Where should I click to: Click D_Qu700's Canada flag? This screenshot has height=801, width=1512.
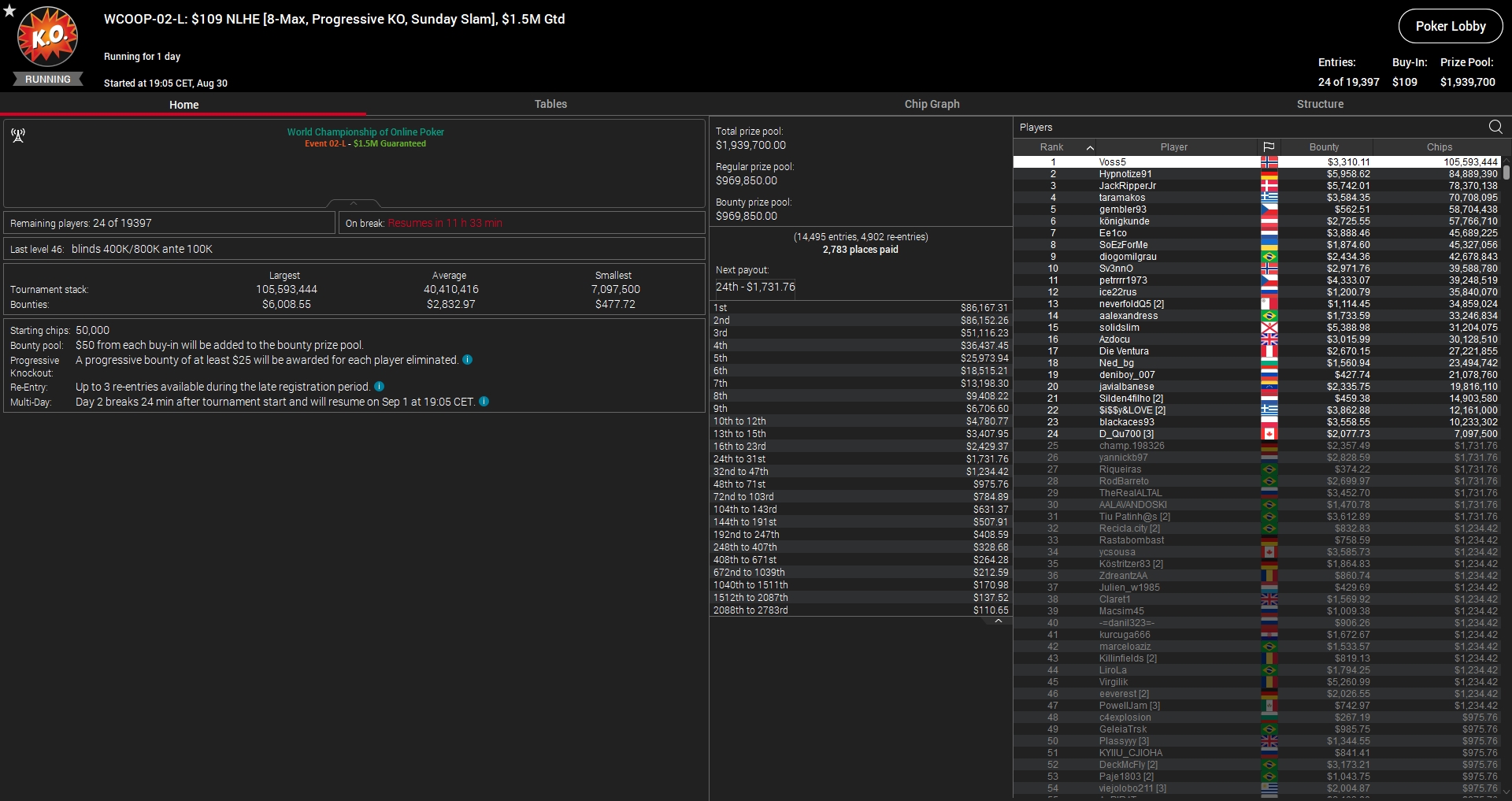(x=1269, y=434)
